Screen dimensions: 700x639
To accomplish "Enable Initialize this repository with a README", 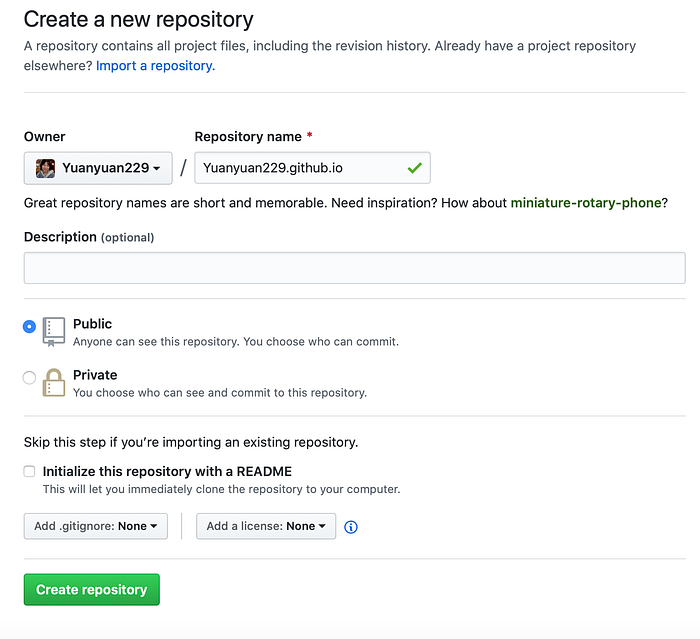I will click(x=29, y=472).
